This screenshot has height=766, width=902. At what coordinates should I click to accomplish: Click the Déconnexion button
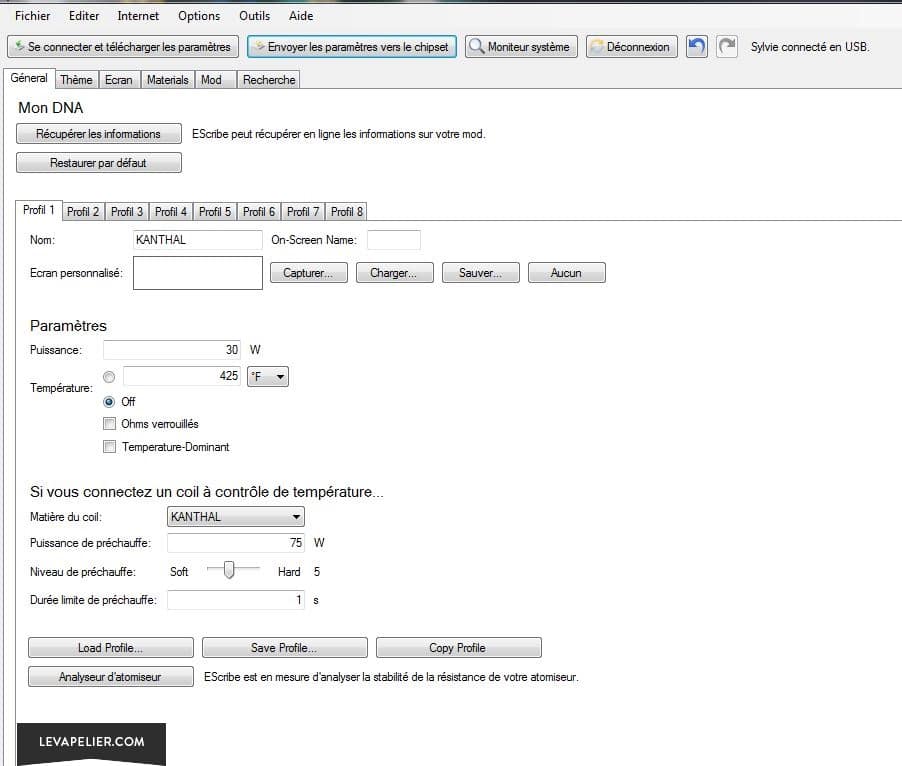point(632,47)
